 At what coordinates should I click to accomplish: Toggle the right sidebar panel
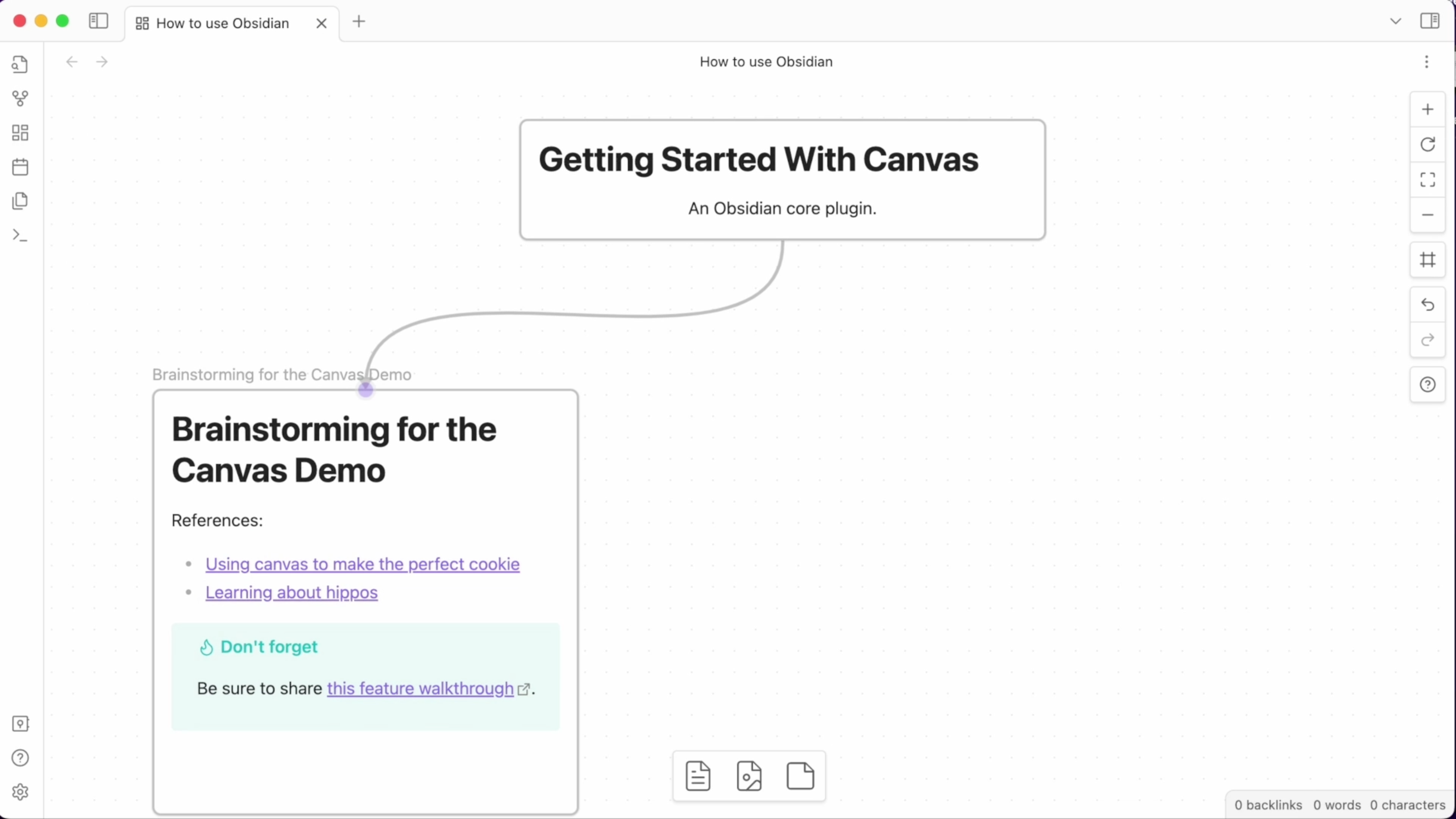coord(1430,22)
